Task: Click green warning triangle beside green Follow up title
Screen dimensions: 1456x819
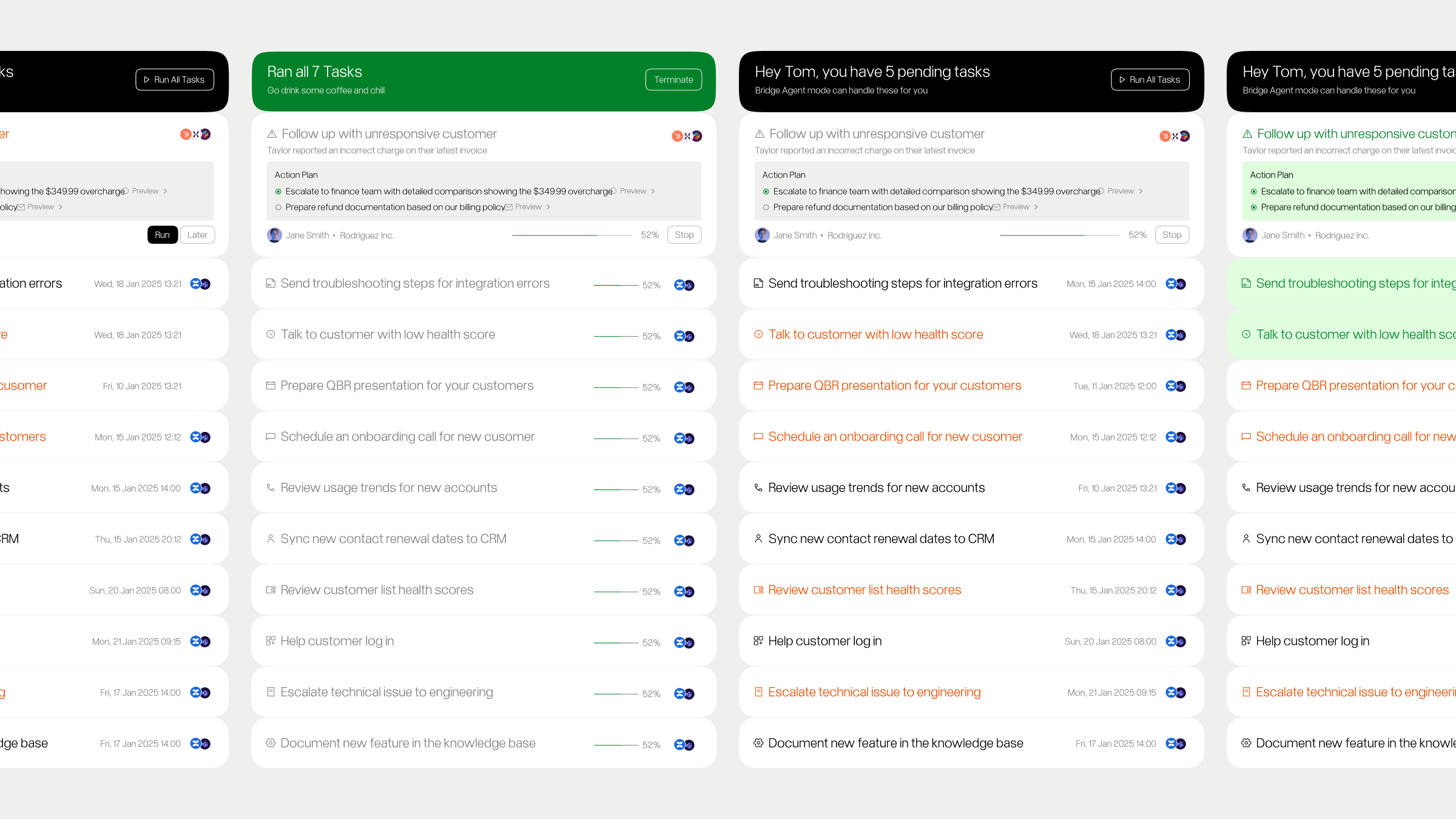Action: tap(1247, 134)
